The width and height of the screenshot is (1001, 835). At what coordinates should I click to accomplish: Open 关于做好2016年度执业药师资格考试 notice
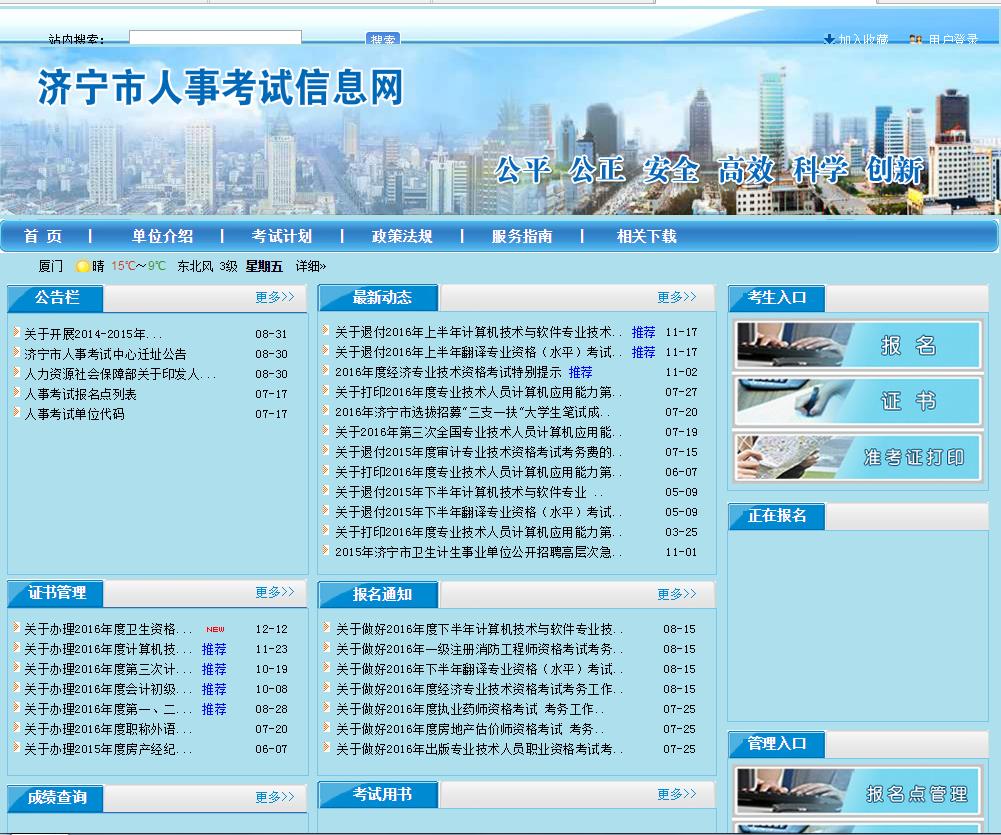pos(470,709)
